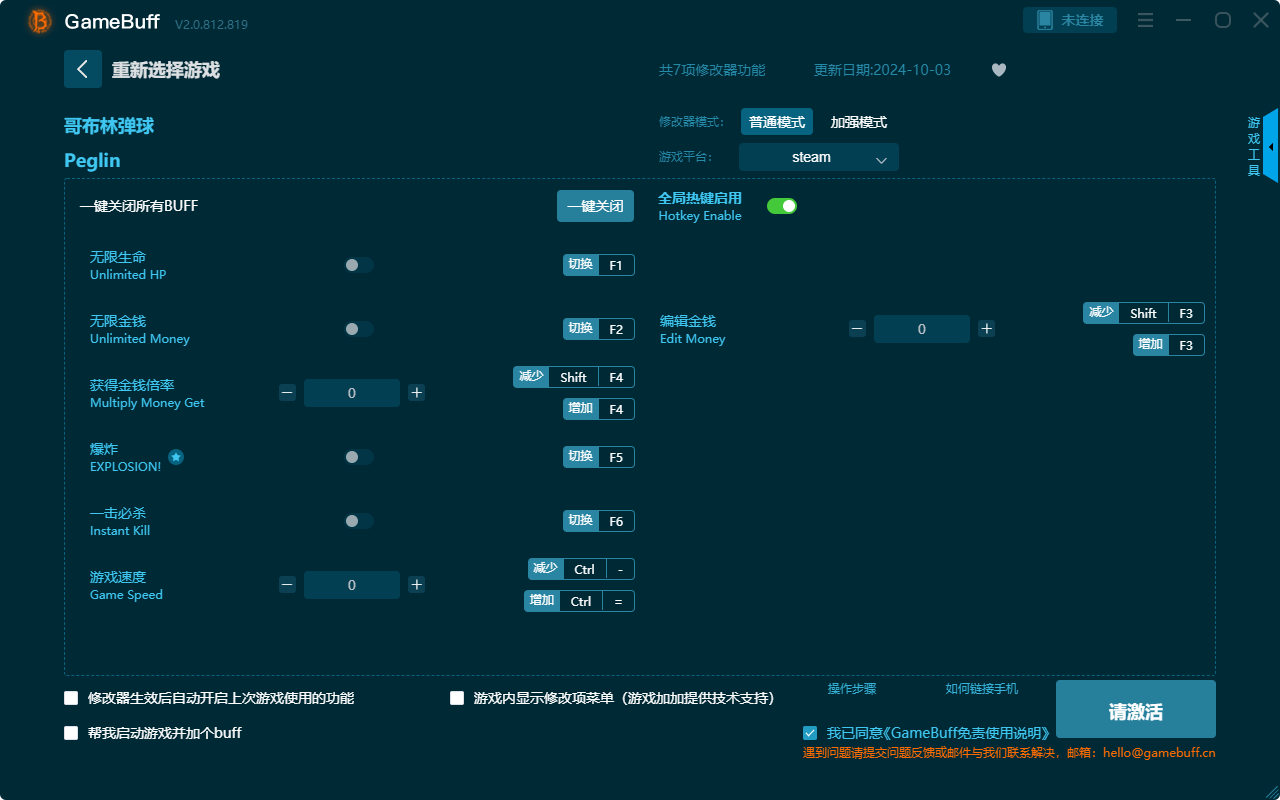Select the 普通模式 mode tab

[x=777, y=121]
